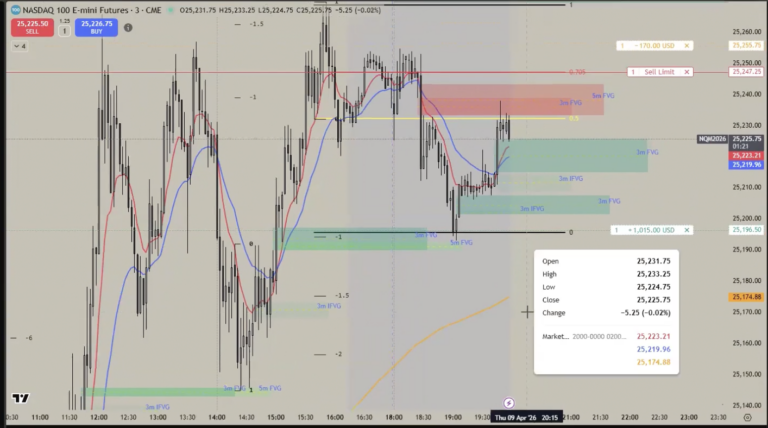Click the 25,255.75 stop price axis label

point(746,46)
